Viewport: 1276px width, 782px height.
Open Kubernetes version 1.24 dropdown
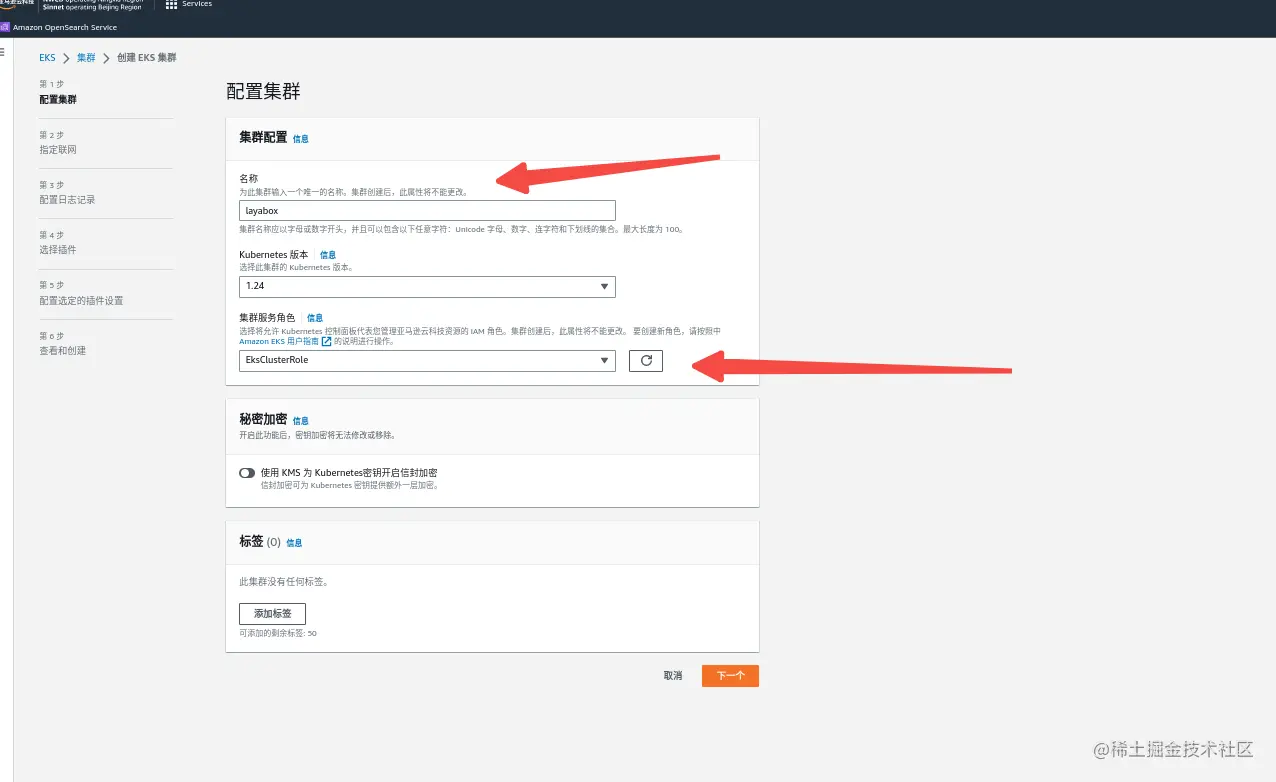click(427, 287)
